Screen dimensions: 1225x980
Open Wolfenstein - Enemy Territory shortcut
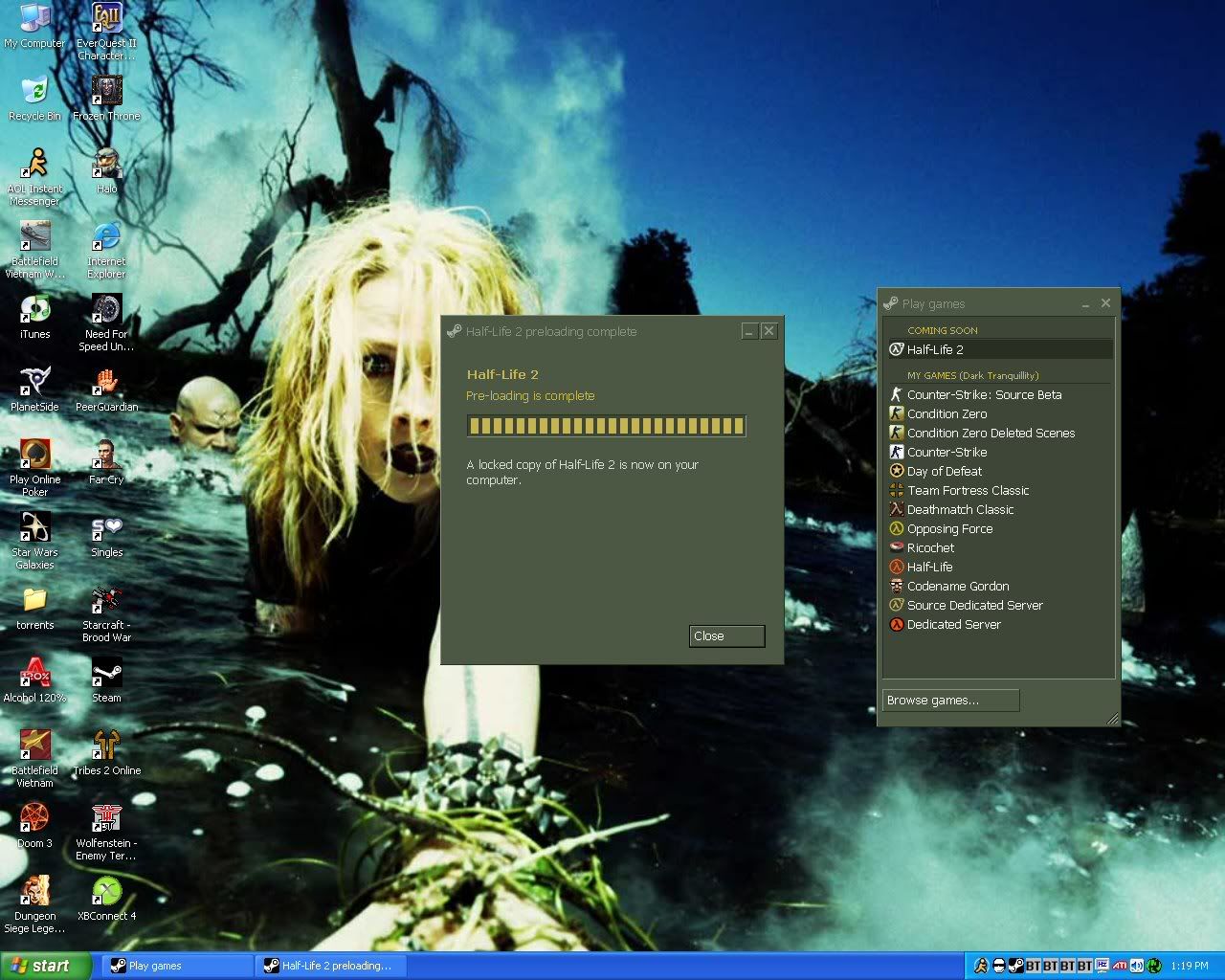(106, 832)
